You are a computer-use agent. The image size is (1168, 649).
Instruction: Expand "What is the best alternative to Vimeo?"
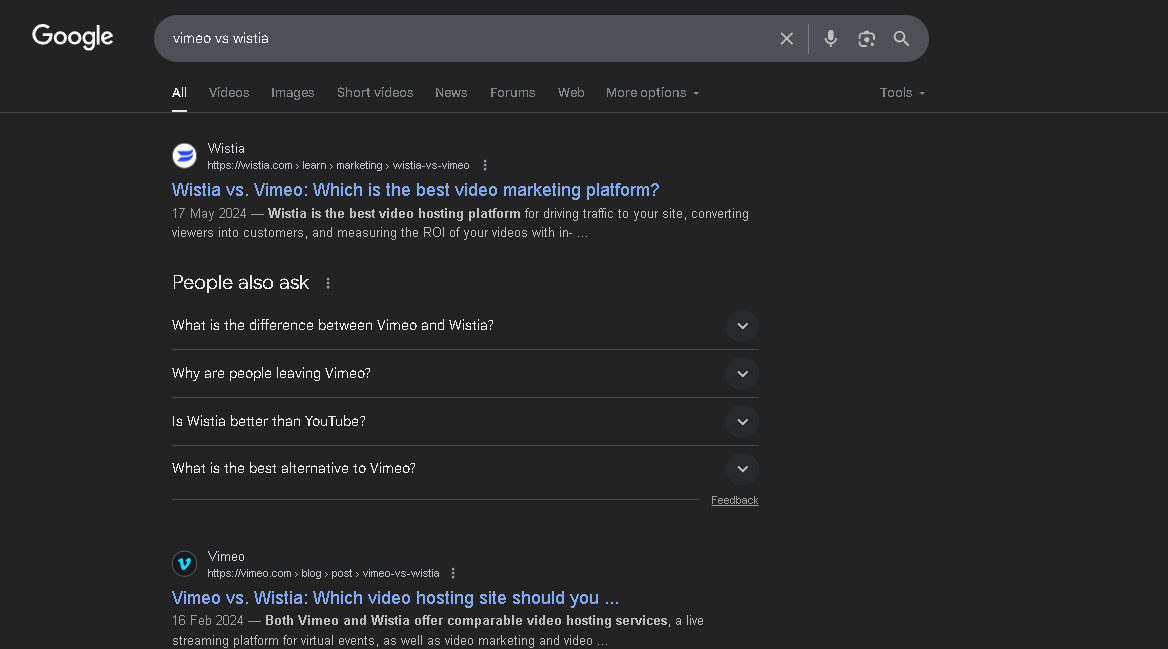coord(742,469)
